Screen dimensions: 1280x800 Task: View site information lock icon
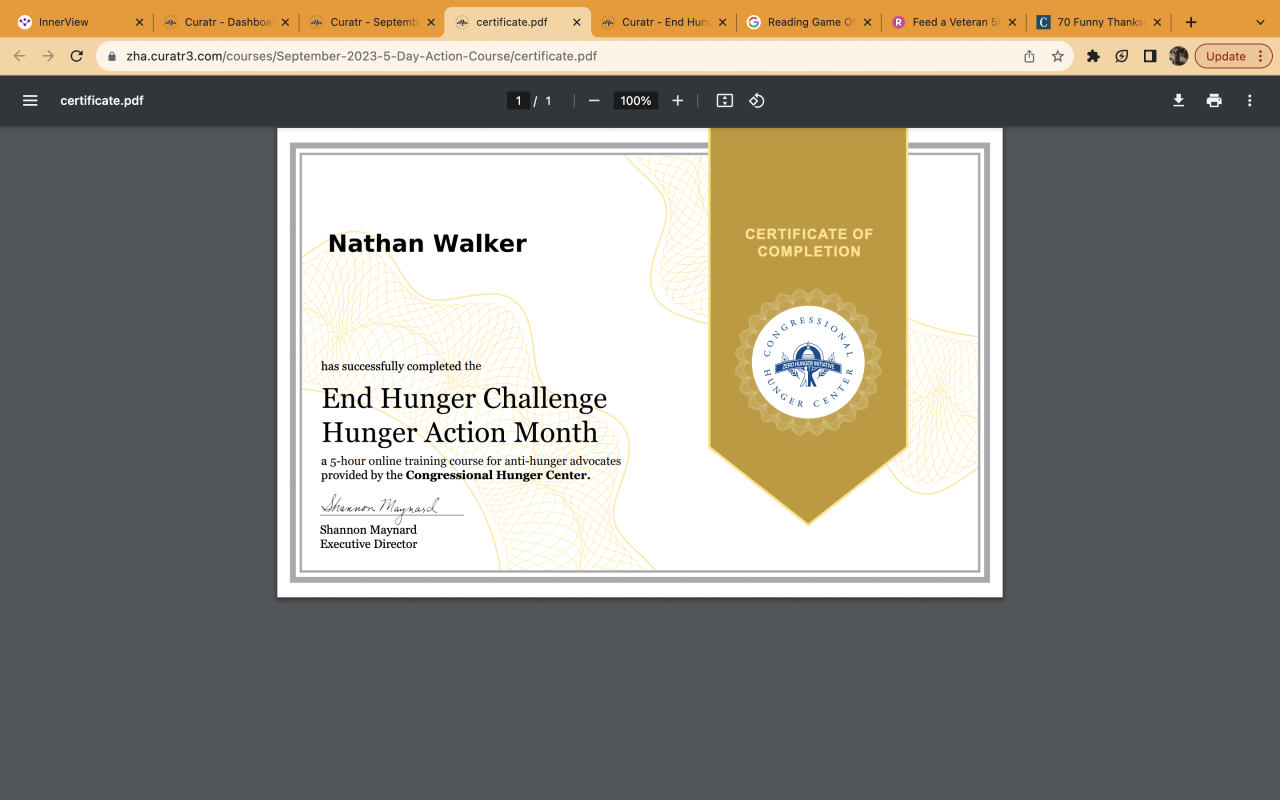point(112,57)
